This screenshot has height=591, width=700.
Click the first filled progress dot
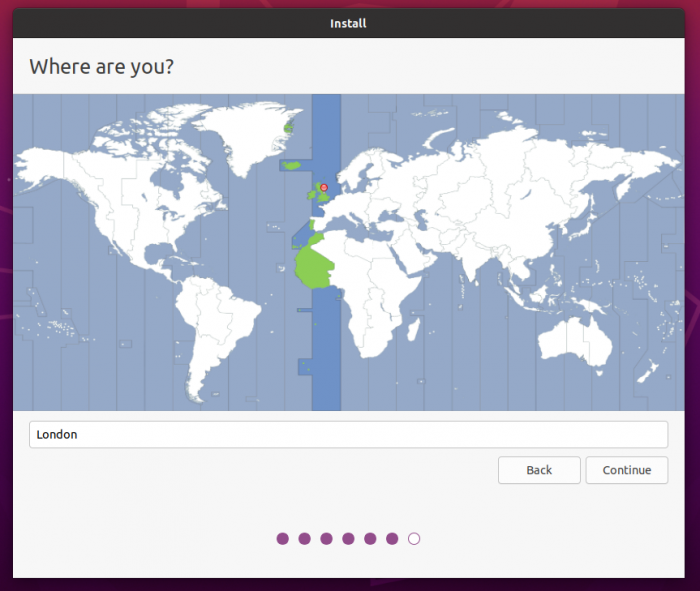pos(283,539)
